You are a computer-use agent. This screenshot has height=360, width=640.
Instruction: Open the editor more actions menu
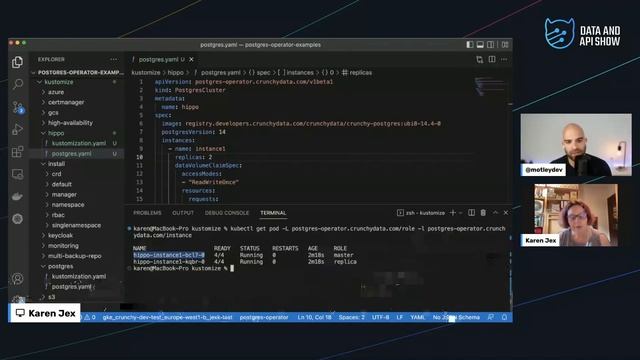point(504,60)
